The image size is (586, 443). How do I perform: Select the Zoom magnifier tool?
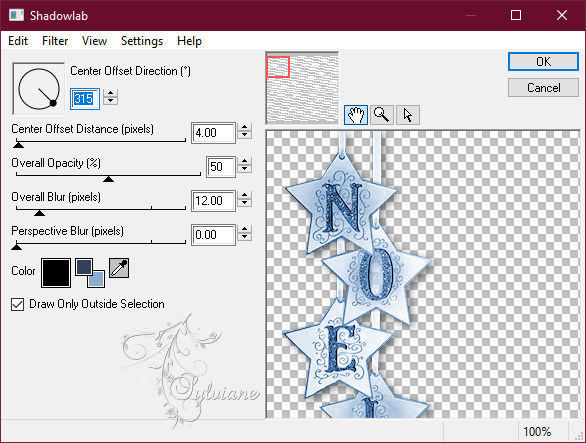coord(382,115)
